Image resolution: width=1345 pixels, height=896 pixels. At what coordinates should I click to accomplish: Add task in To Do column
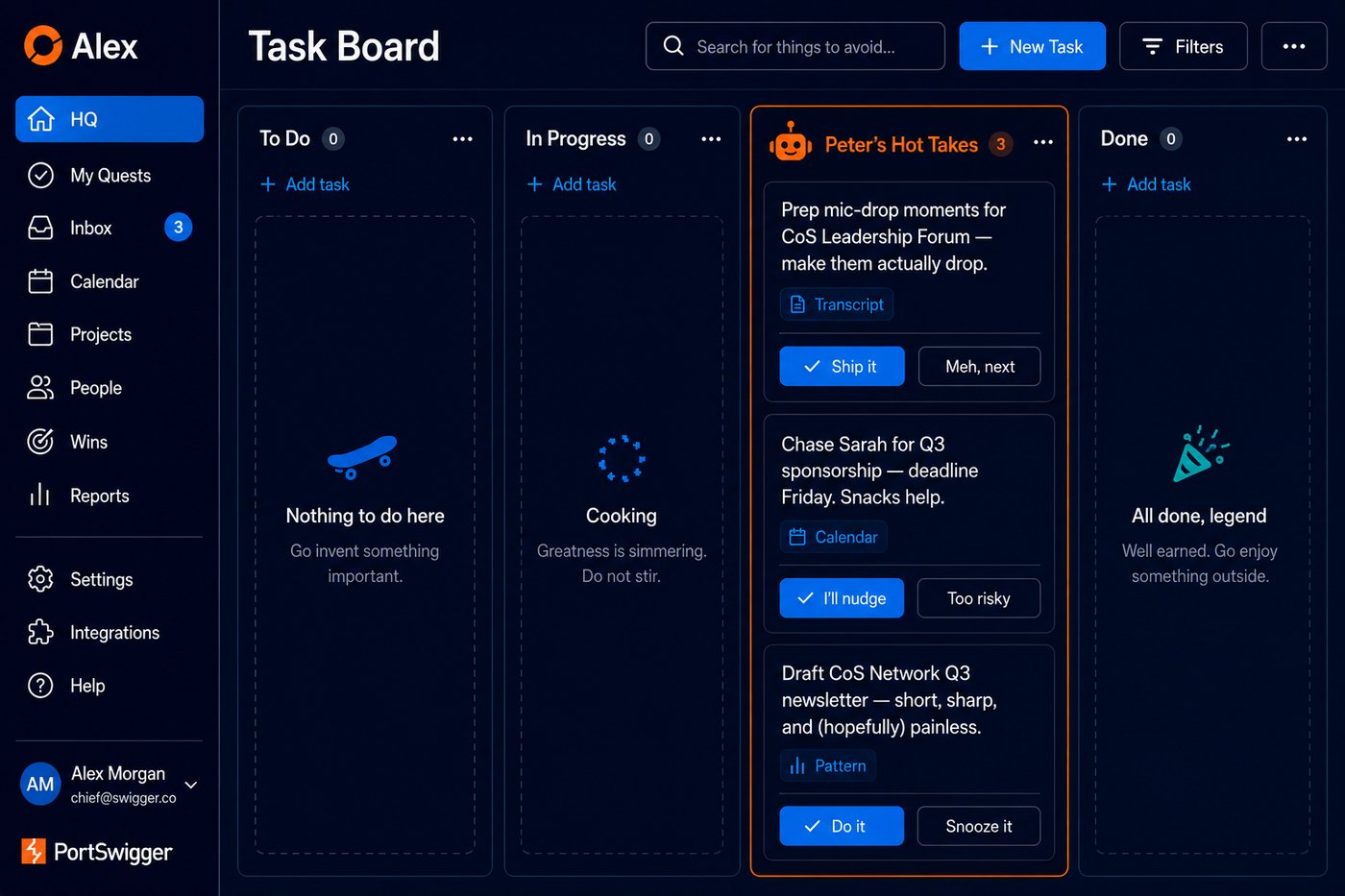tap(306, 184)
